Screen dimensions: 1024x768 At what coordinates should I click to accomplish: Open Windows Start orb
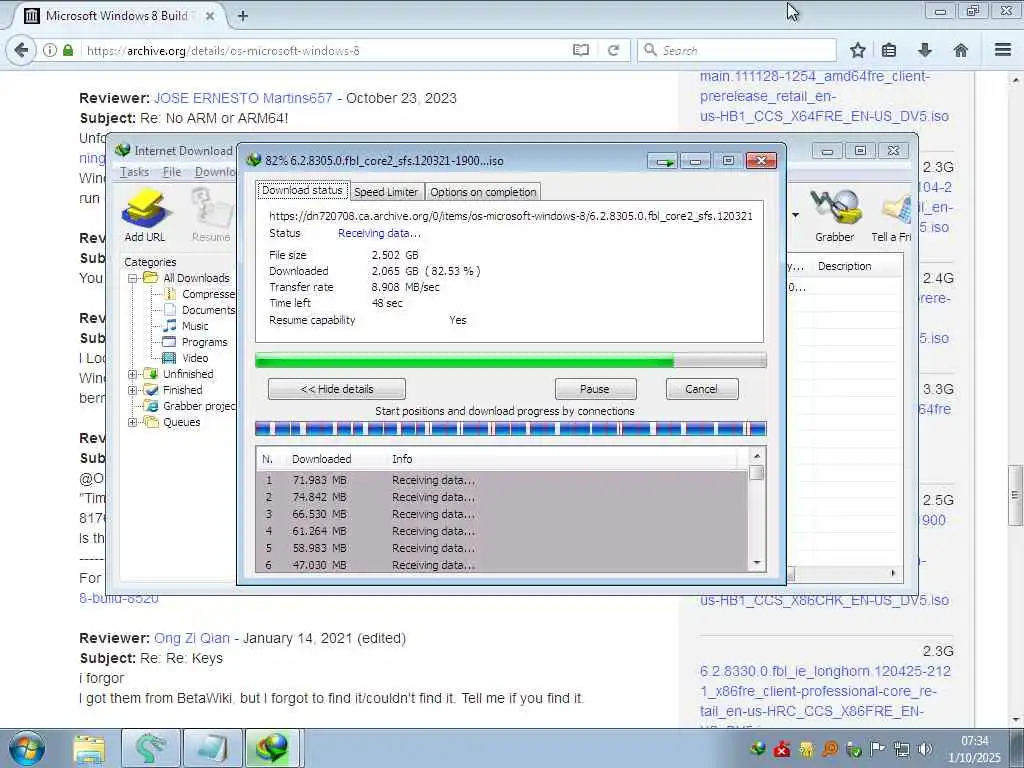pos(27,748)
